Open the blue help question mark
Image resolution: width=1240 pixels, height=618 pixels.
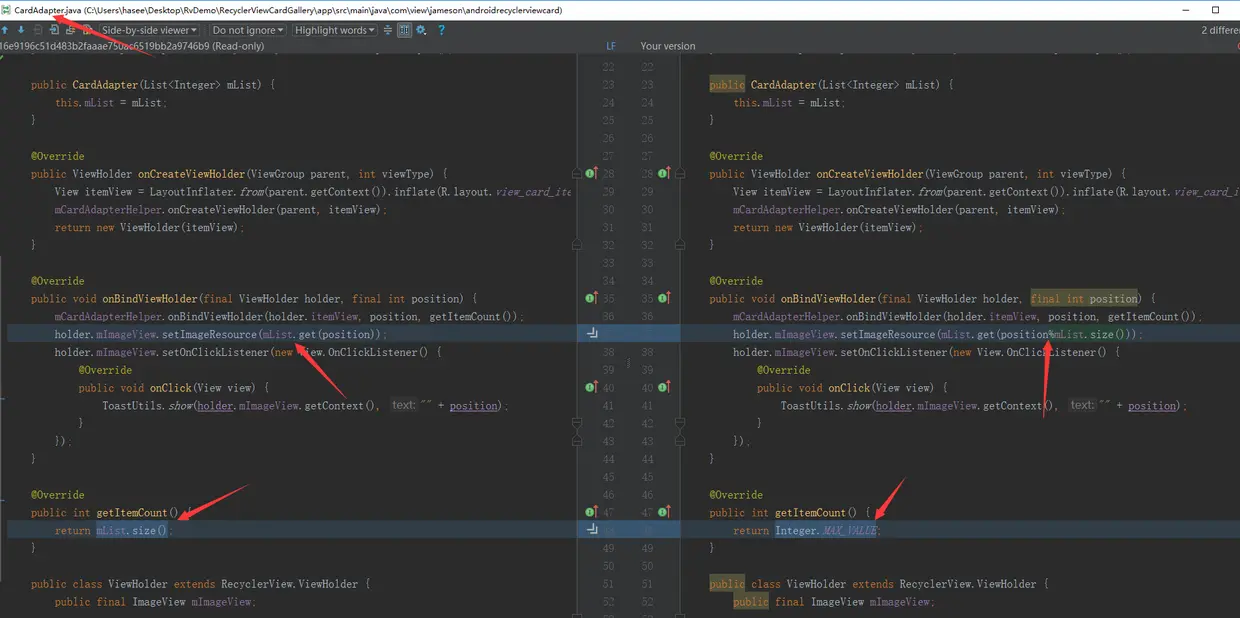point(441,30)
